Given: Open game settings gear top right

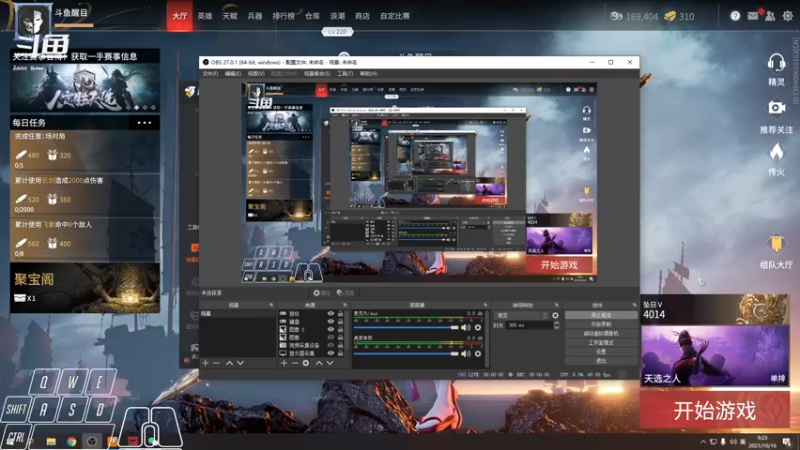Looking at the screenshot, I should (788, 16).
